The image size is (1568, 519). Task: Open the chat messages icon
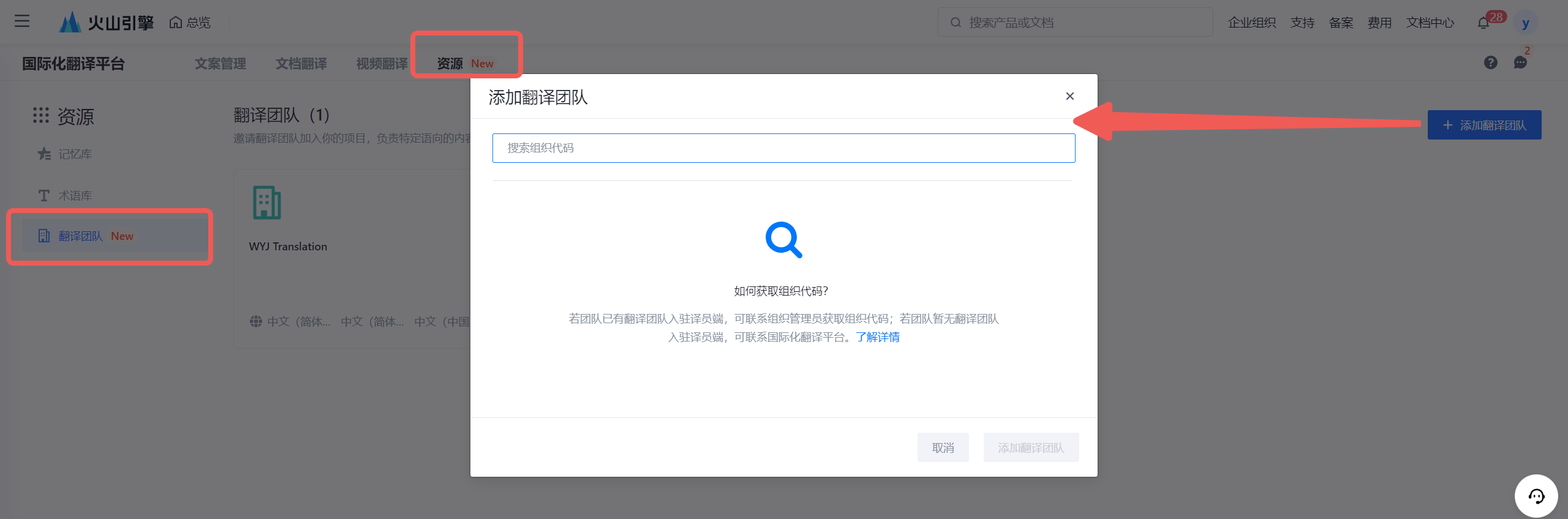[1520, 62]
